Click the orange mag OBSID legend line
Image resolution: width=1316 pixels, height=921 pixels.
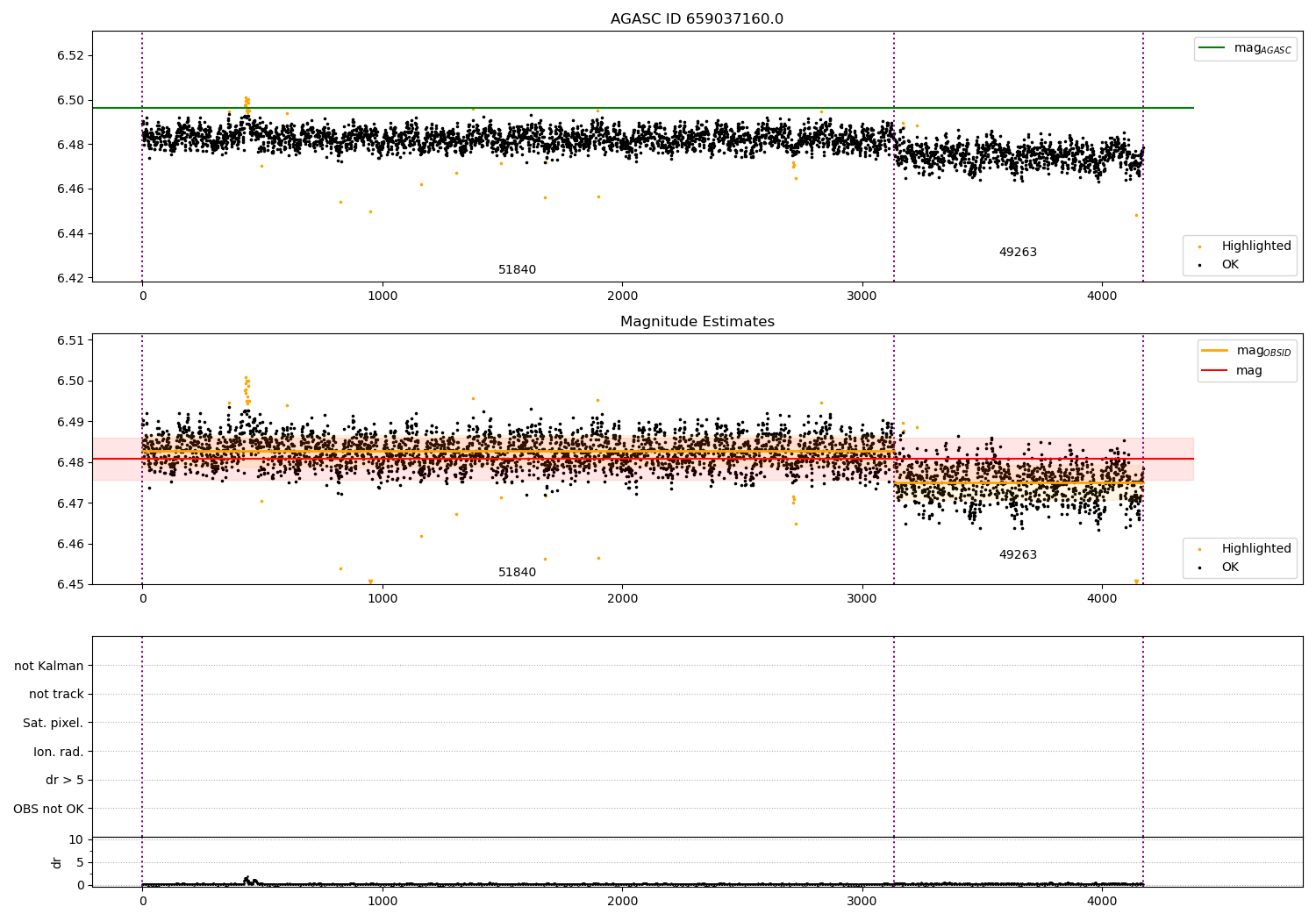tap(1215, 351)
